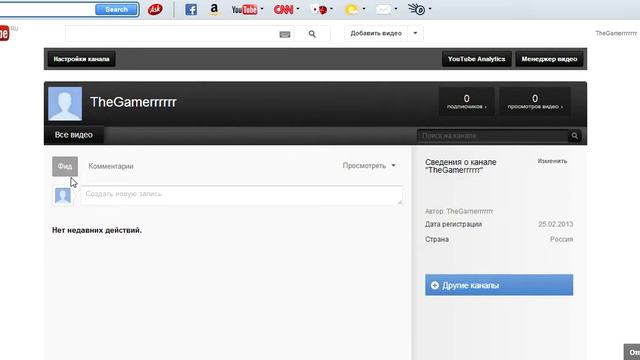Click the Ask toolbar icon

click(x=155, y=9)
